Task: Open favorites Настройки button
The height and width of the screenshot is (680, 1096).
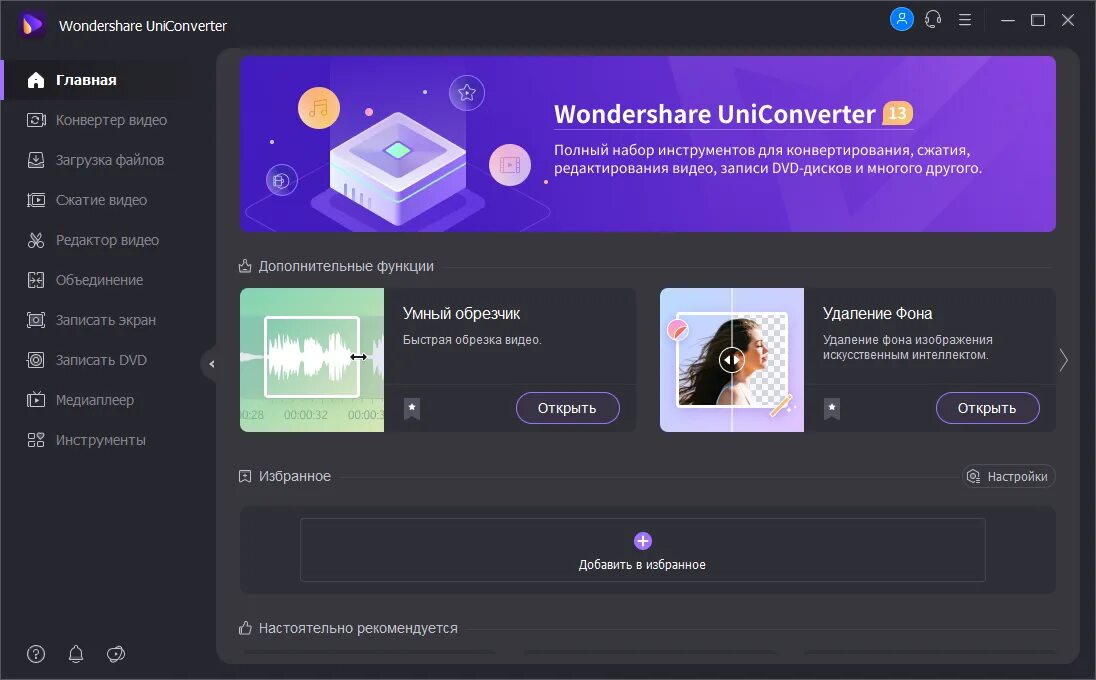Action: click(x=1009, y=477)
